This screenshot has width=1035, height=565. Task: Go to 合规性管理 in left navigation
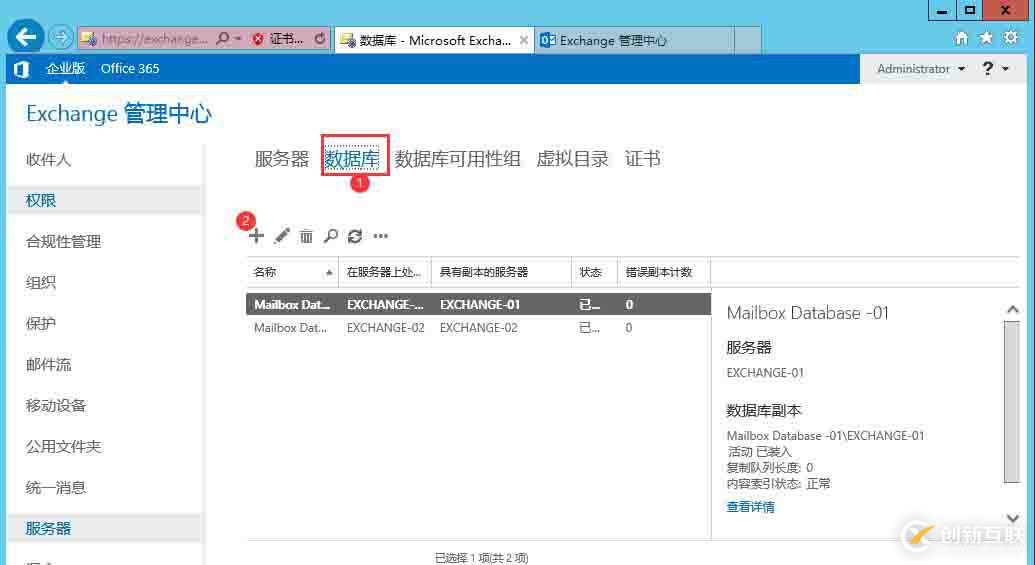(63, 242)
